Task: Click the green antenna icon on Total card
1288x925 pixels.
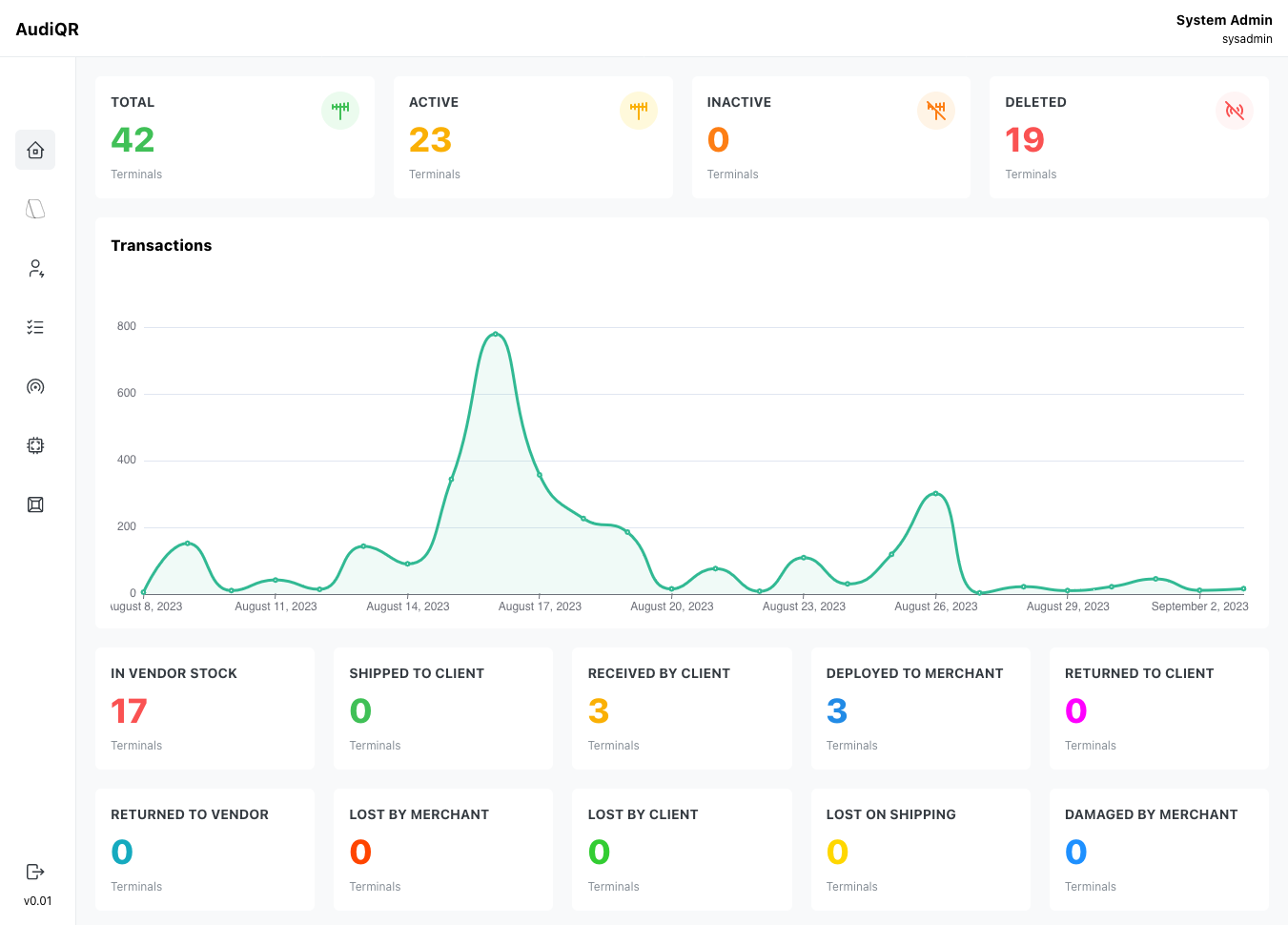Action: (340, 111)
